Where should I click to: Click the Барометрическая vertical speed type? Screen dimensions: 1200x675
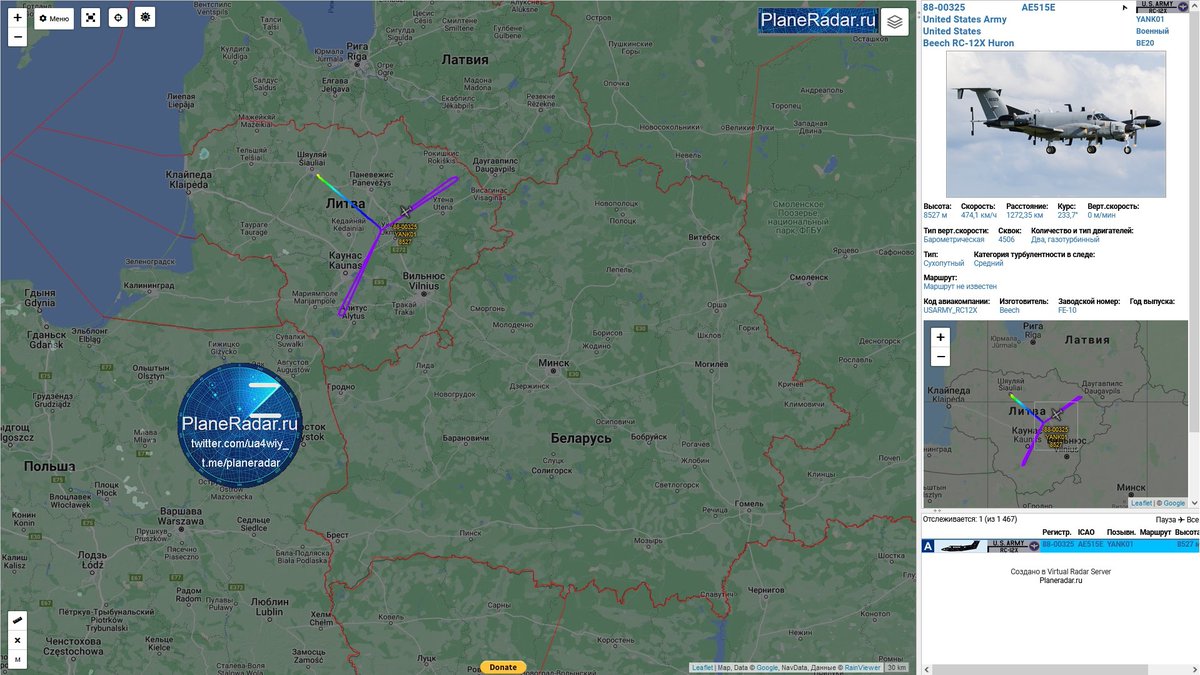point(953,239)
